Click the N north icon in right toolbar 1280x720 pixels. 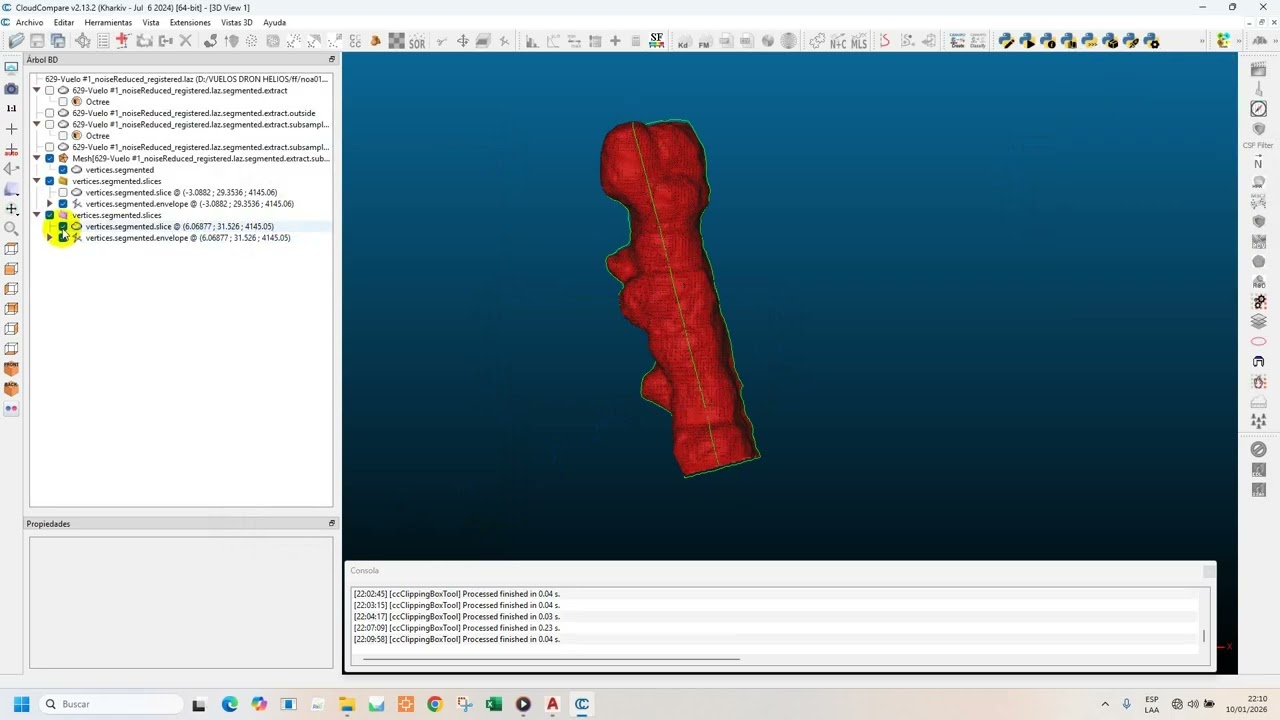[1258, 163]
